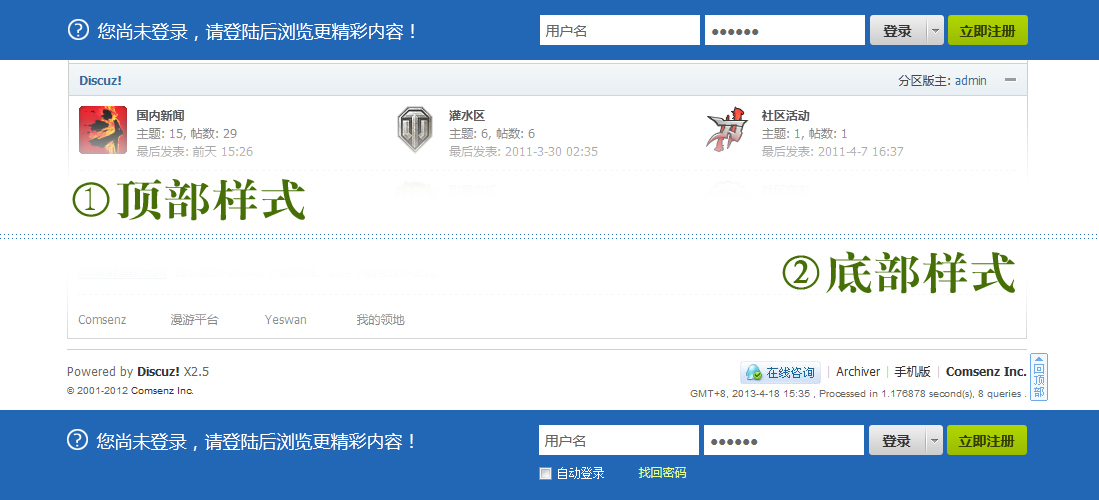Click the bottom 登录 login button
This screenshot has height=500, width=1099.
click(897, 440)
